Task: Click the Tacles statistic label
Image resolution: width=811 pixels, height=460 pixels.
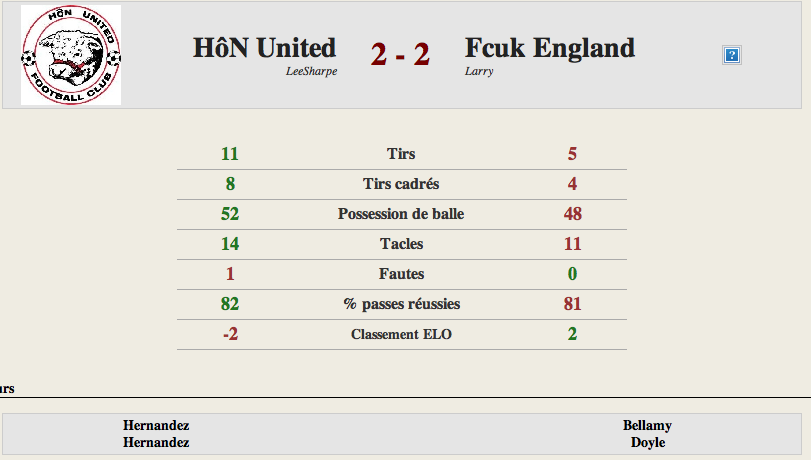Action: (401, 244)
